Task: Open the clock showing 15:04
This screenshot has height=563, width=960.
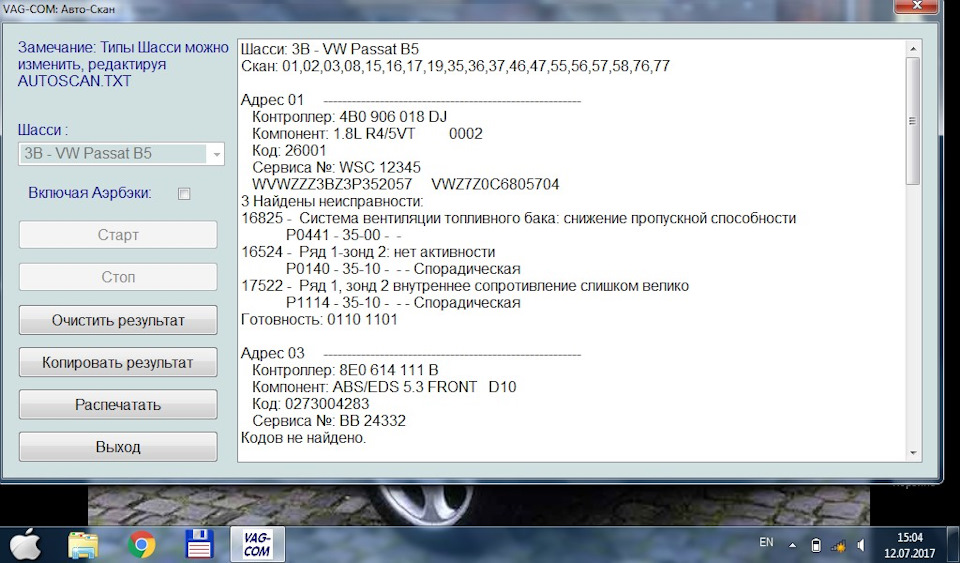Action: (910, 545)
